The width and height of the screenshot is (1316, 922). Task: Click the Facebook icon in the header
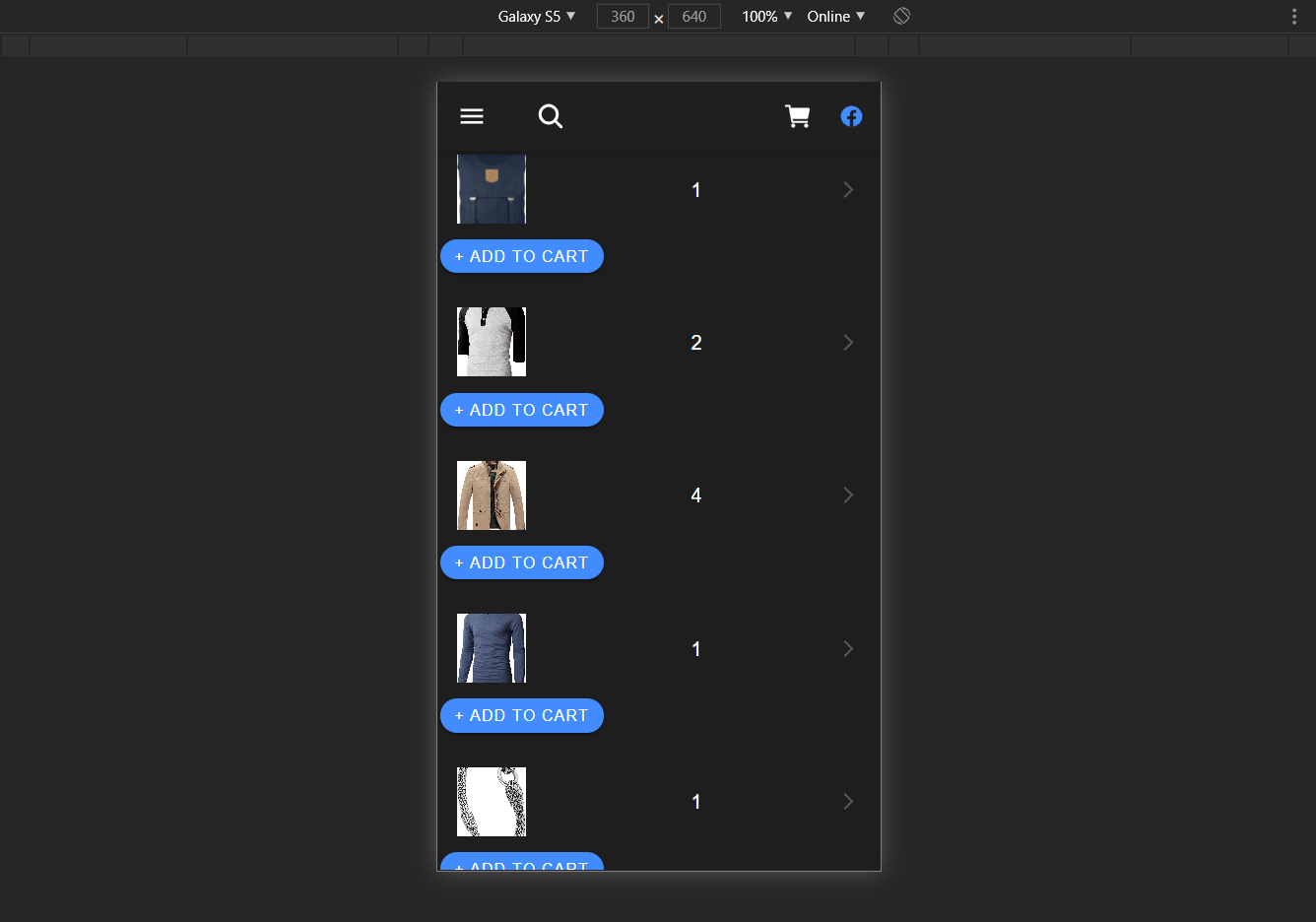coord(851,115)
